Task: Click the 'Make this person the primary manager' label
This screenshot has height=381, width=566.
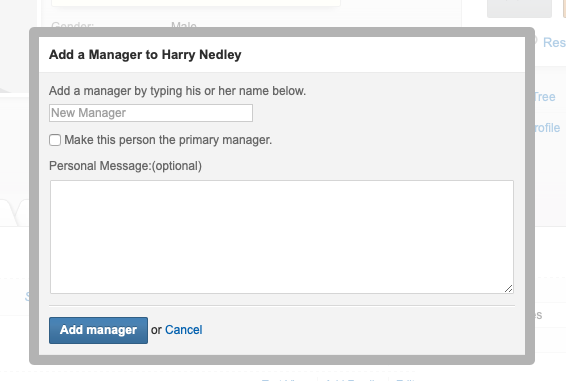Action: [168, 140]
